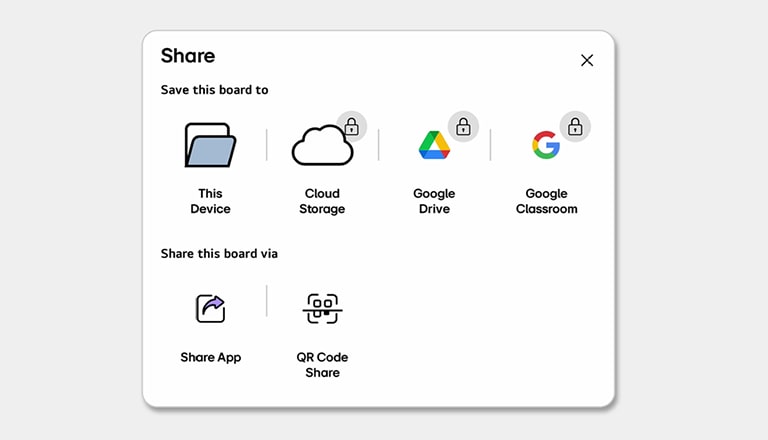The width and height of the screenshot is (768, 440).
Task: Select the "QR Code Share" text label
Action: [322, 365]
